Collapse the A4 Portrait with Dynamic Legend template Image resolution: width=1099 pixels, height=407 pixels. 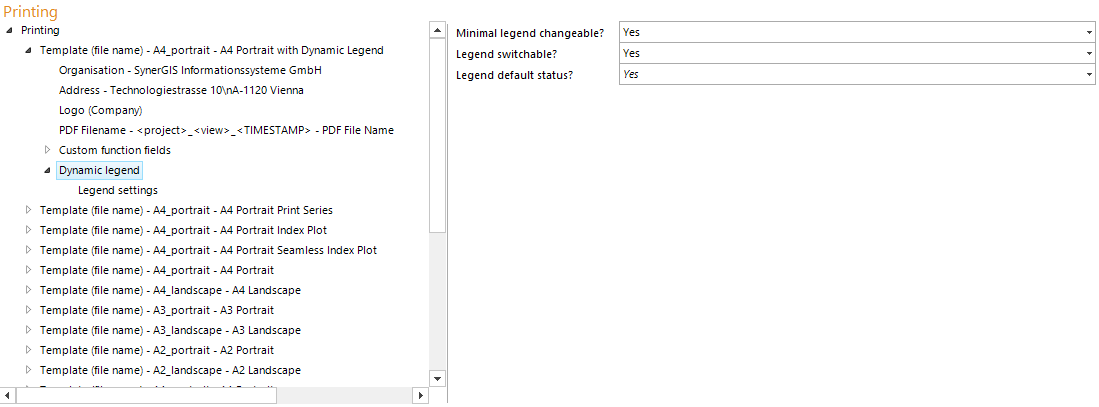pyautogui.click(x=28, y=50)
